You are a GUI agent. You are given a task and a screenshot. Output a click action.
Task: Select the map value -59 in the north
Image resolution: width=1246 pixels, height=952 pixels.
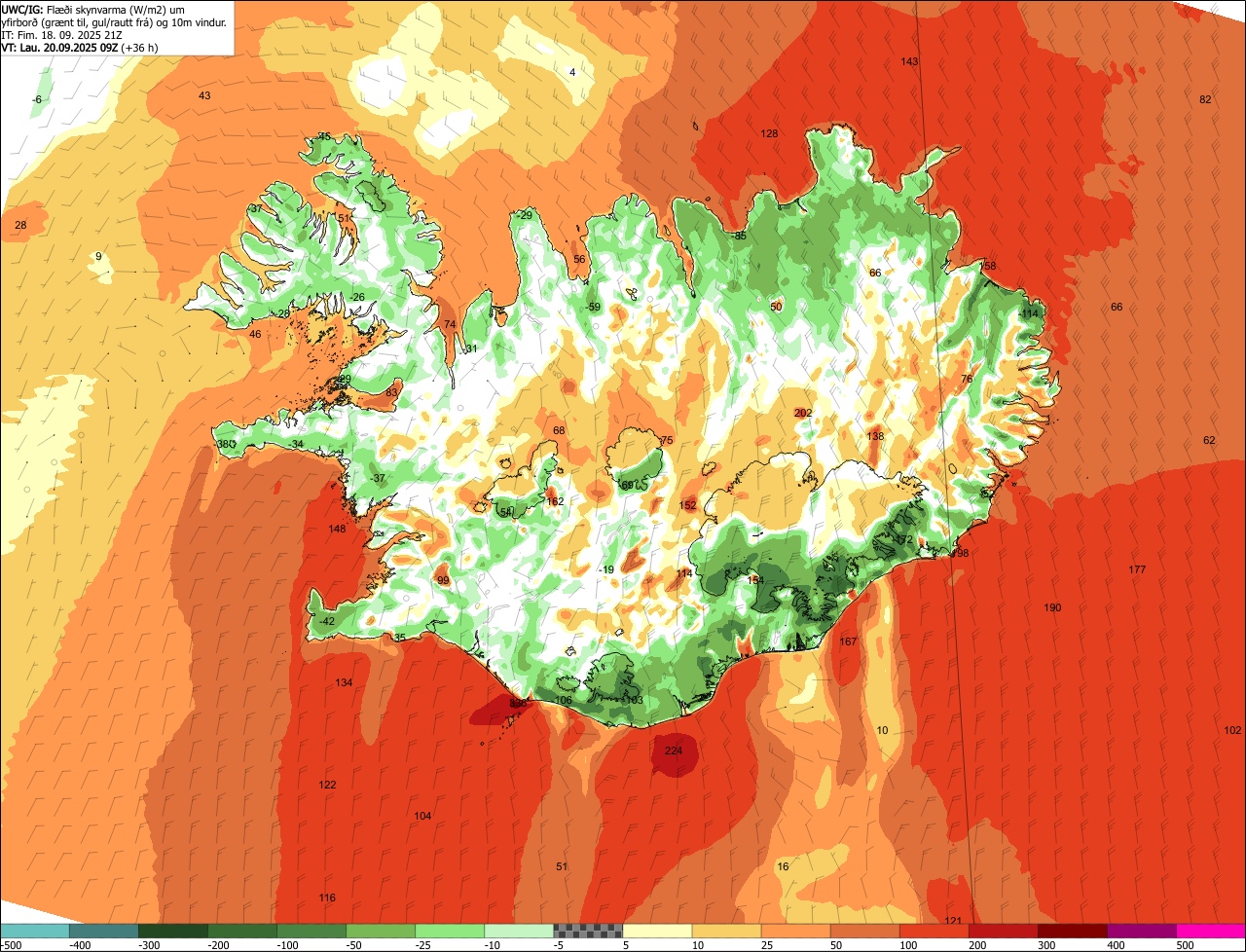click(x=594, y=307)
